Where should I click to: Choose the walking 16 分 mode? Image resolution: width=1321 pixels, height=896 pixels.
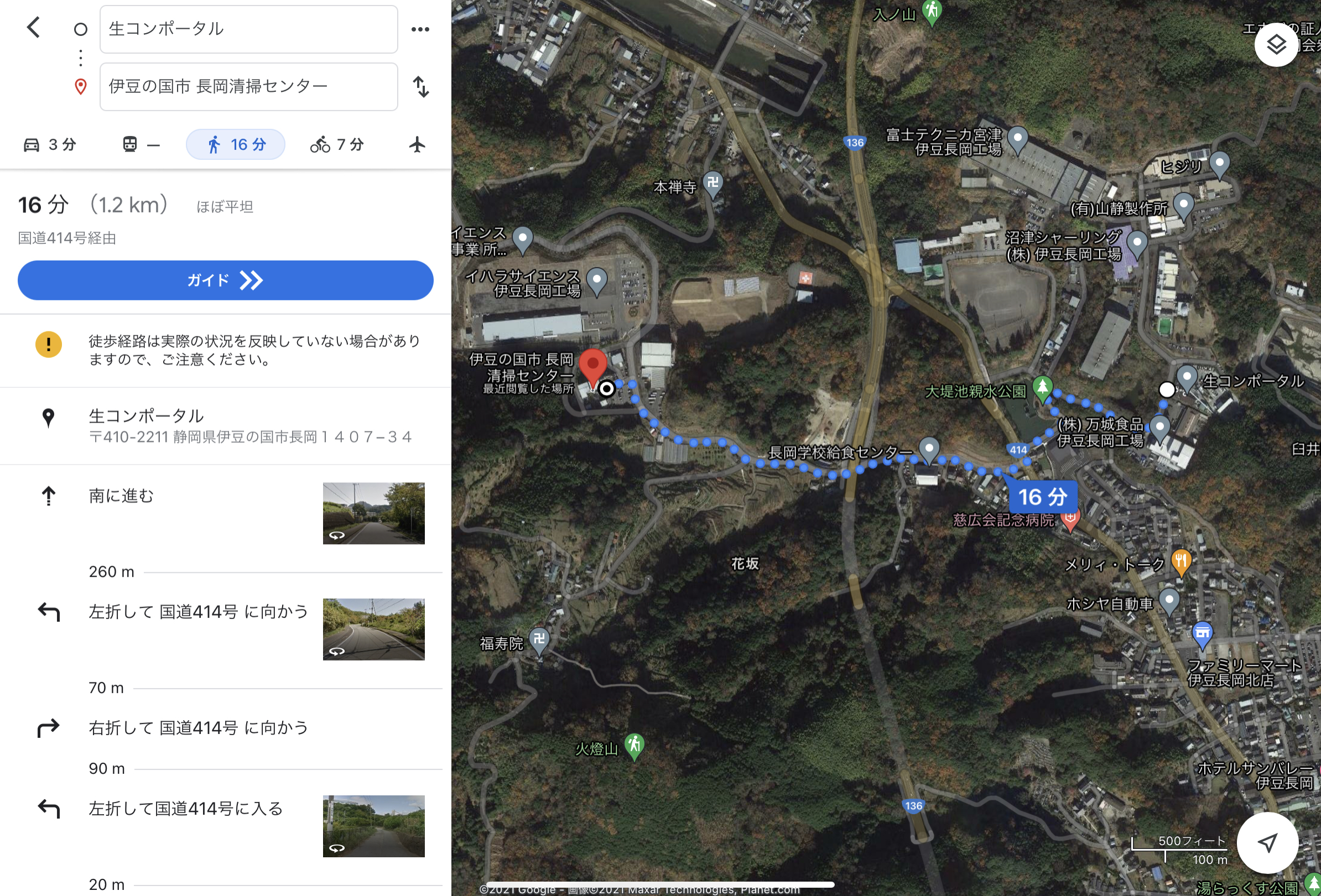pos(235,144)
